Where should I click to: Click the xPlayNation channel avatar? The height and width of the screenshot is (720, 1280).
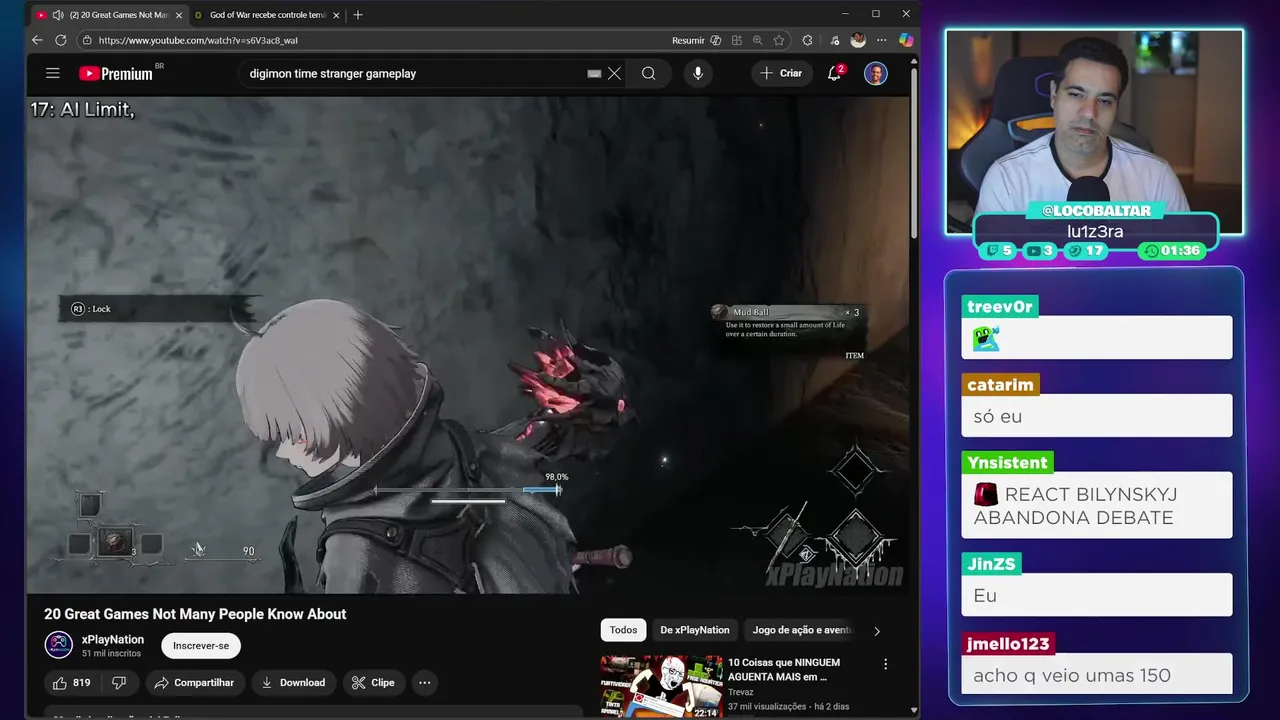59,645
